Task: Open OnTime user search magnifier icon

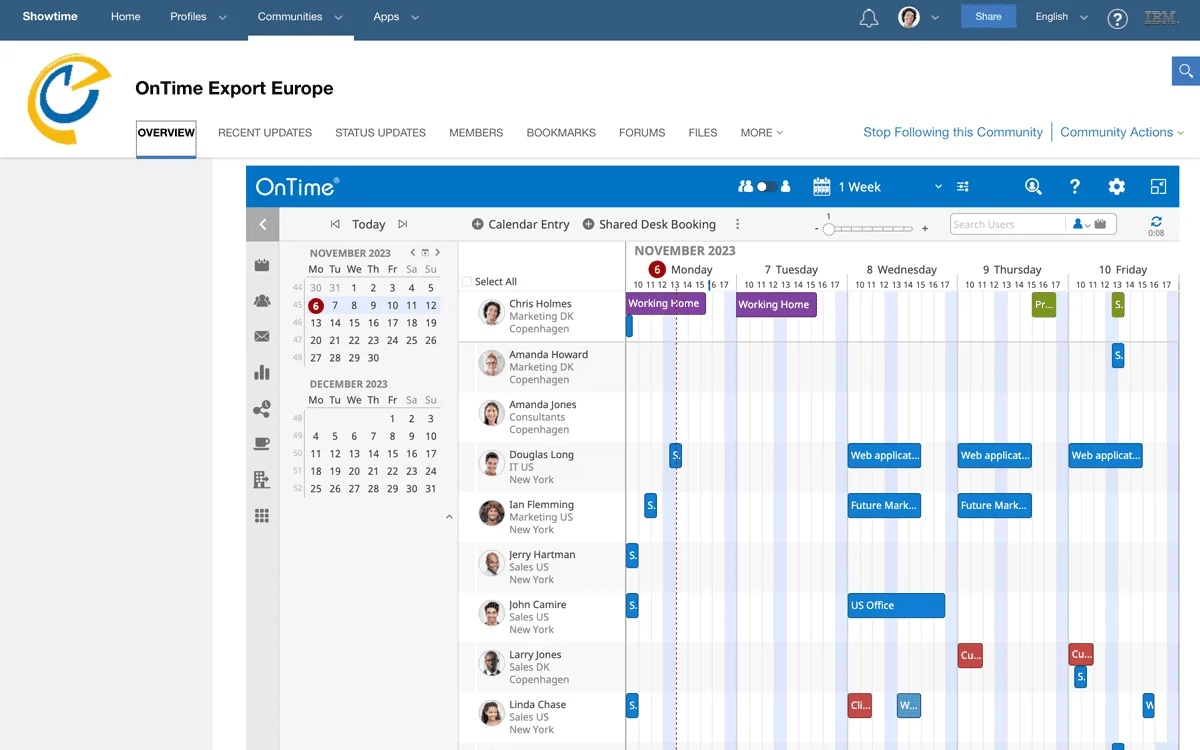Action: [1033, 187]
